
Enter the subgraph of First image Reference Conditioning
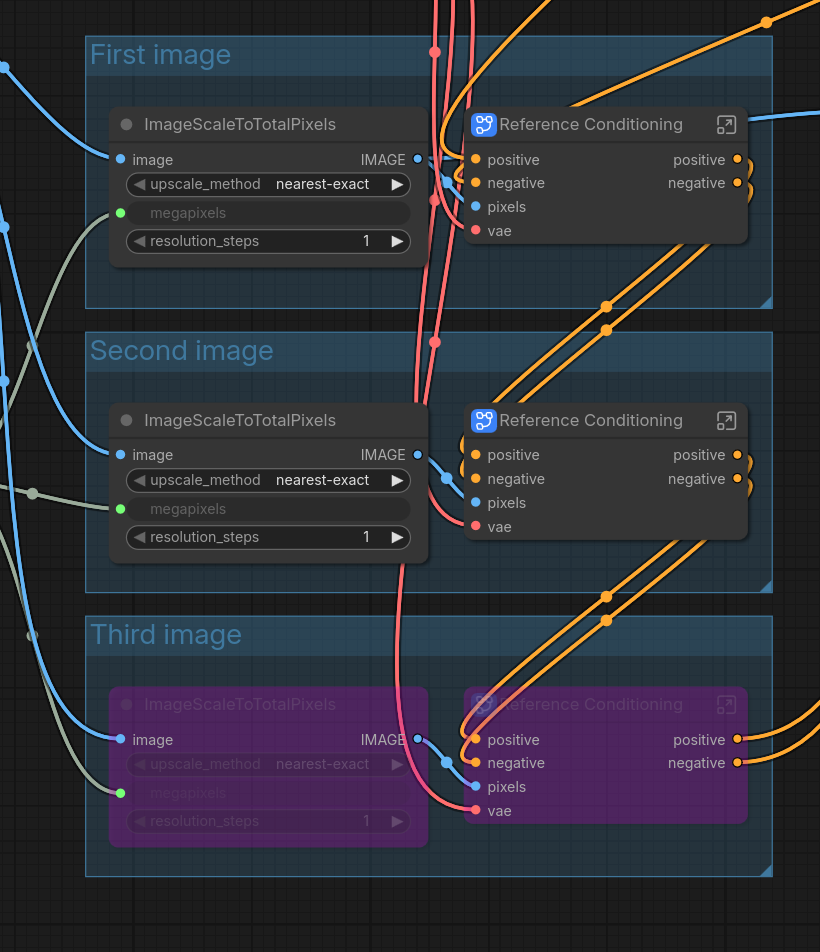pyautogui.click(x=726, y=124)
